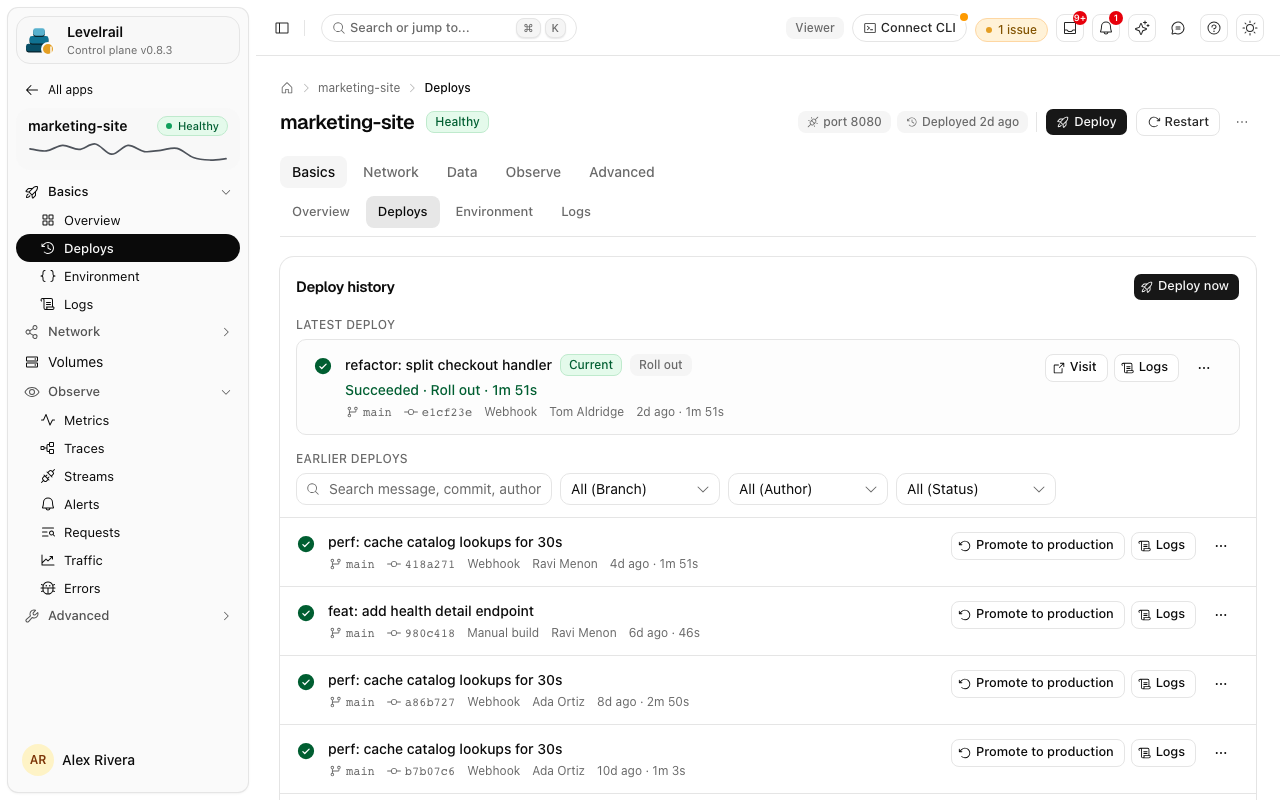Click the Levelrail logo icon

pyautogui.click(x=40, y=40)
